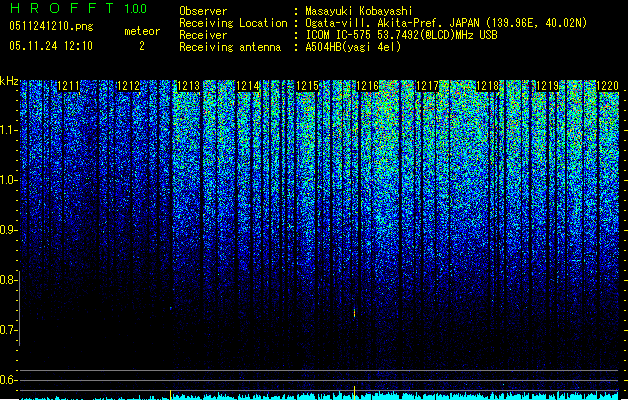Click the Receiving antenna label

(230, 47)
